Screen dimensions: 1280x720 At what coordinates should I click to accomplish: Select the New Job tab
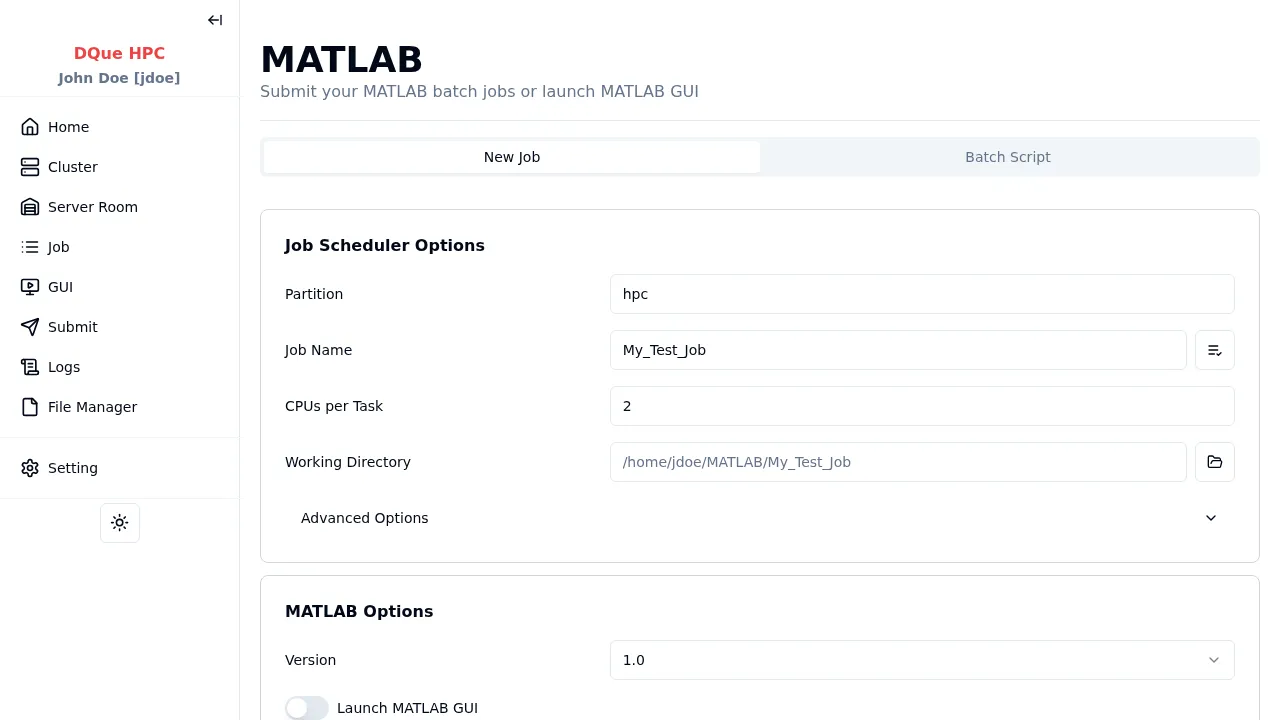click(x=512, y=157)
